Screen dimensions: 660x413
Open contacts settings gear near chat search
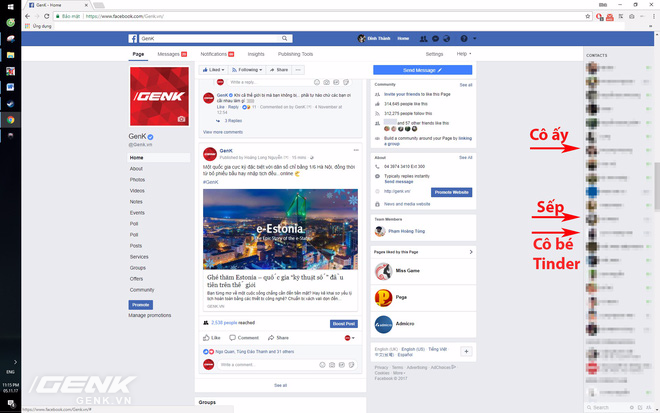(x=631, y=408)
